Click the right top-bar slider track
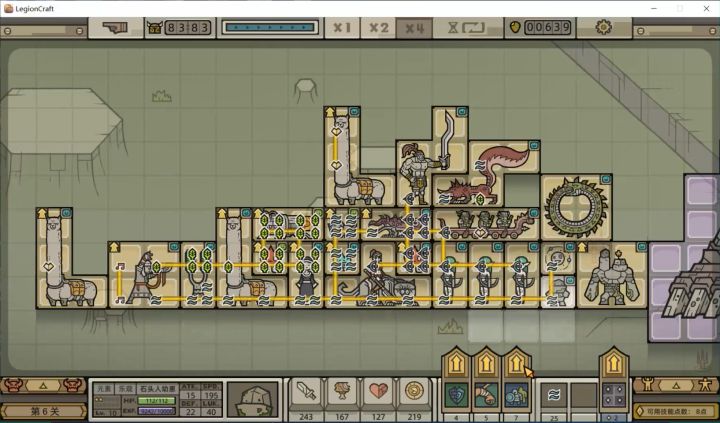Screen dimensions: 720x423 click(x=676, y=31)
